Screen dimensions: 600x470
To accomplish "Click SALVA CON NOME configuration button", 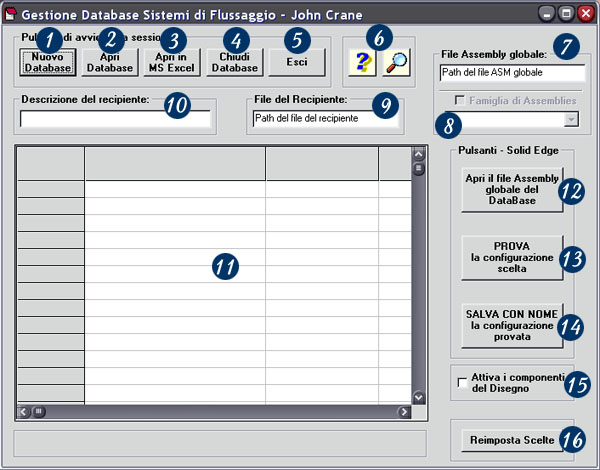I will [514, 325].
